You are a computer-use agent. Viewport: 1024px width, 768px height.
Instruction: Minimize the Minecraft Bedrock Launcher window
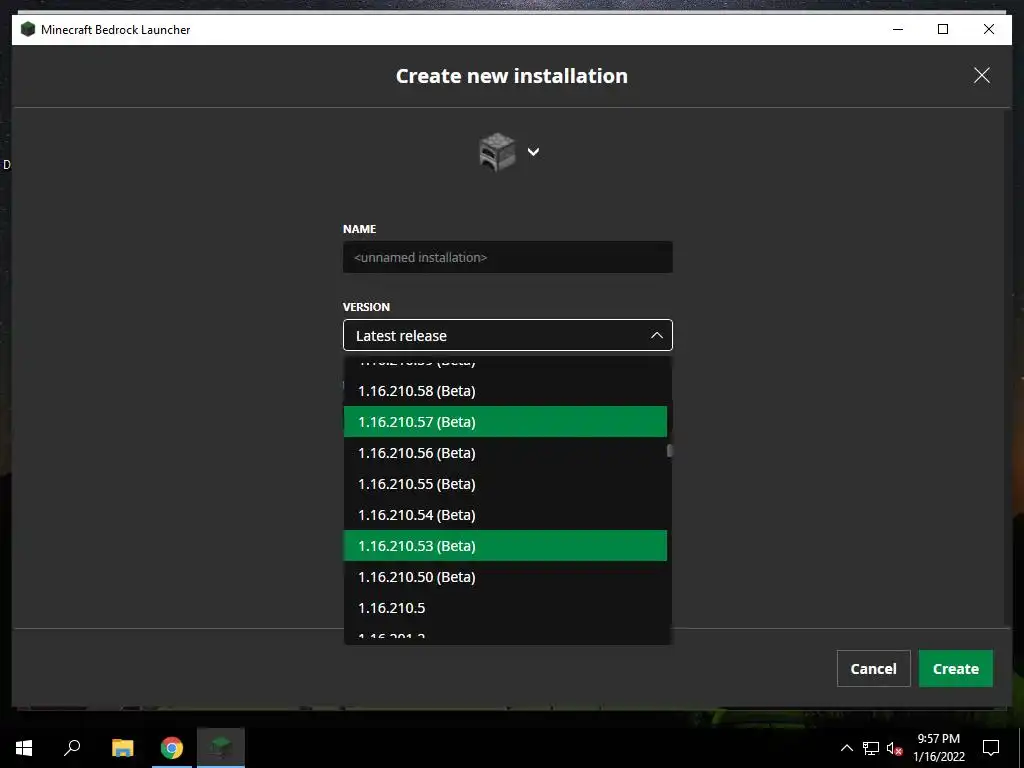898,29
